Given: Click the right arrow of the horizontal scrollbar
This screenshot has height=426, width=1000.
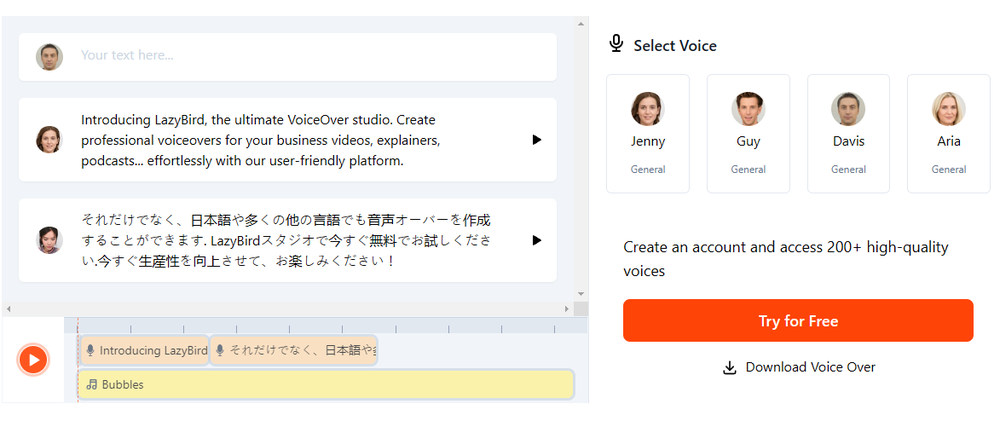Looking at the screenshot, I should 566,309.
